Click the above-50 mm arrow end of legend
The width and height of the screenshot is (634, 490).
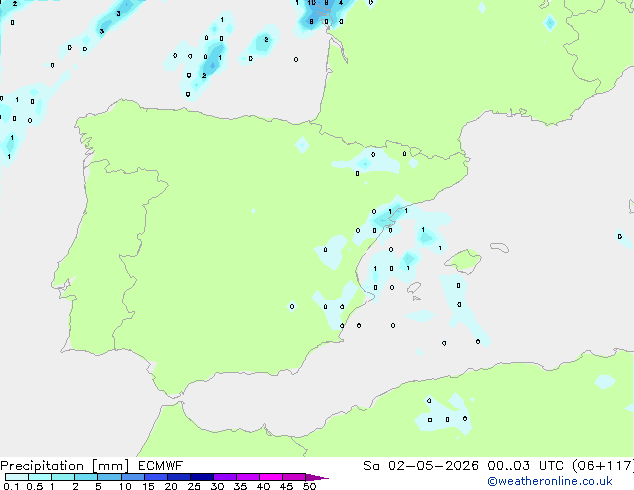click(317, 477)
